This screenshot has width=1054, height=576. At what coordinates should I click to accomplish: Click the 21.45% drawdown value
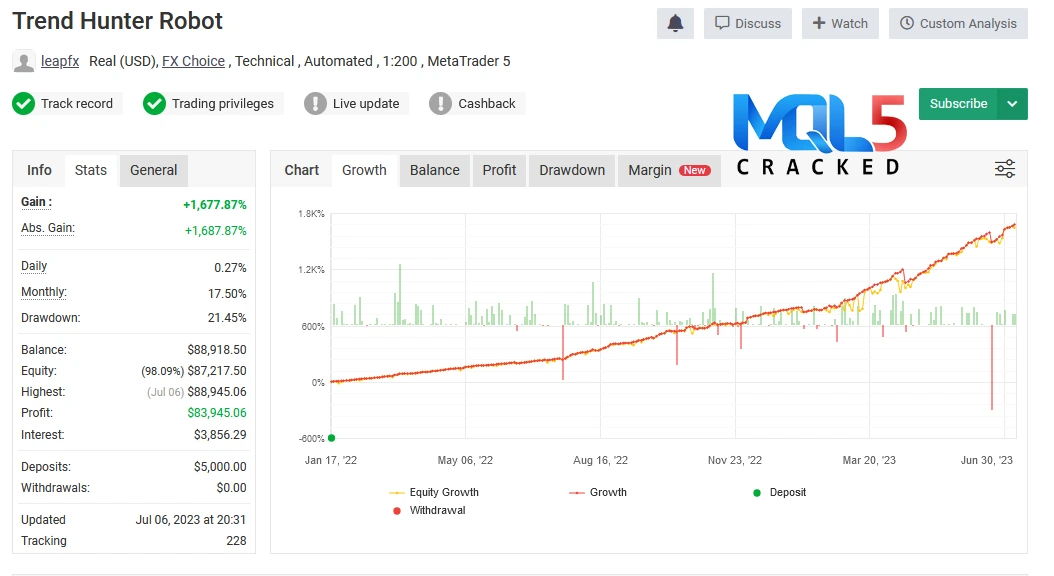click(x=227, y=318)
